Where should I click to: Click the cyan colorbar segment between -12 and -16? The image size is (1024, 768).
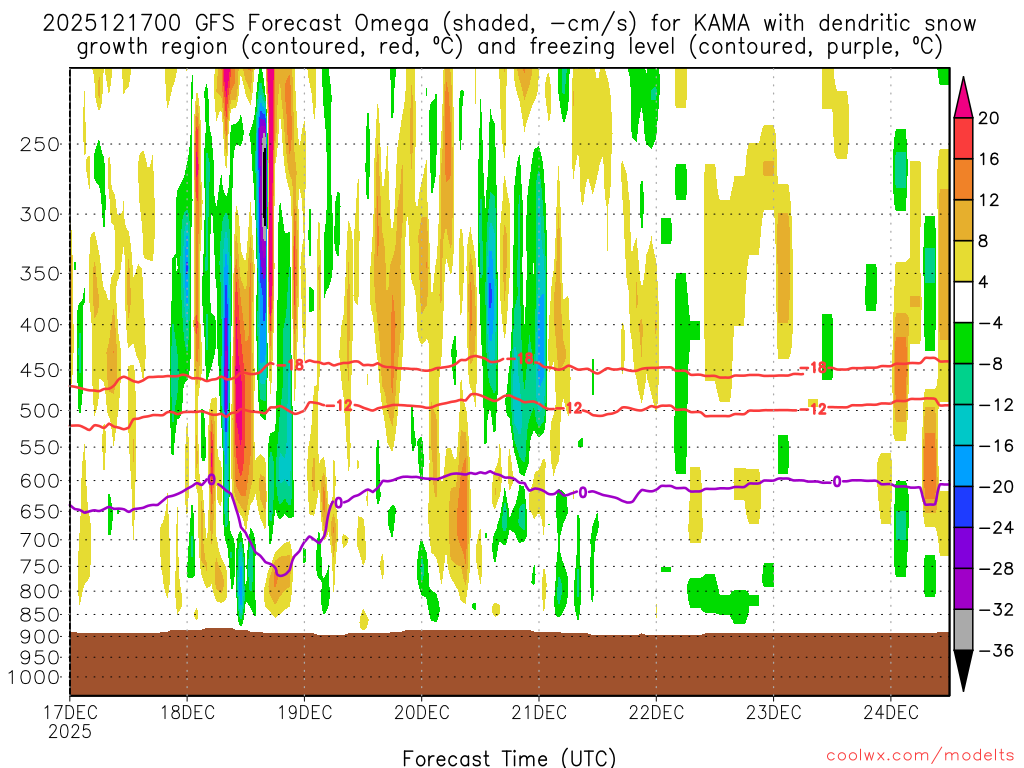click(x=963, y=425)
